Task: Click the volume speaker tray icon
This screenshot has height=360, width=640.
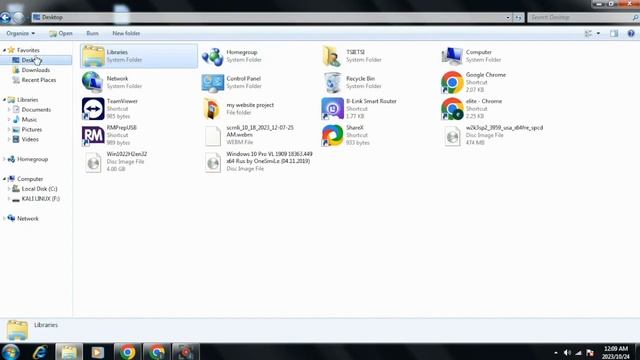Action: pyautogui.click(x=567, y=353)
